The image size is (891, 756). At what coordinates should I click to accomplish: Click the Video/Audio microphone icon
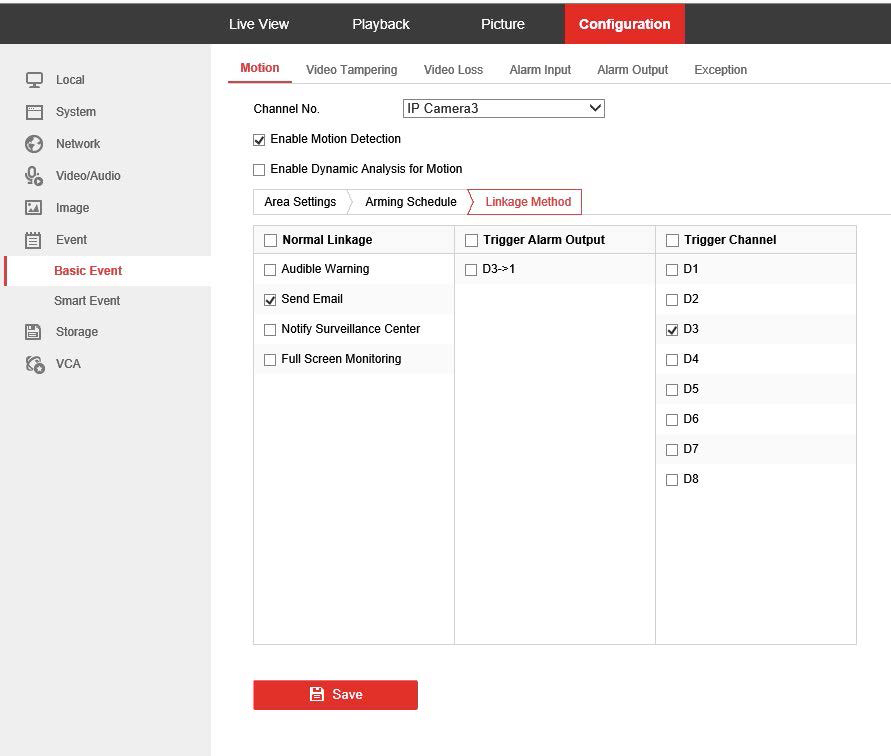tap(34, 176)
